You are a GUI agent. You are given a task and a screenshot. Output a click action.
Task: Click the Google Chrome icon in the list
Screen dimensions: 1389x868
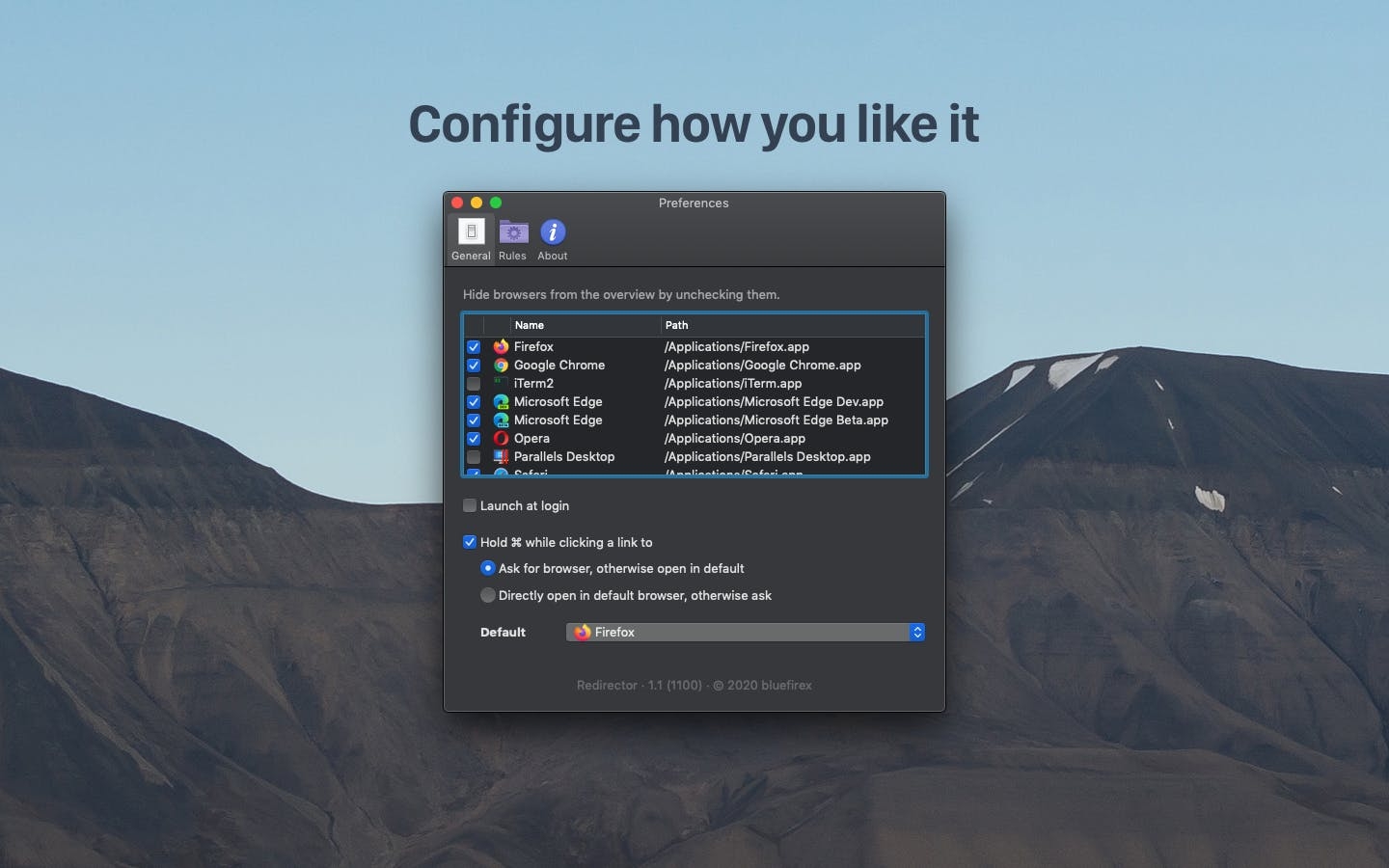(502, 365)
